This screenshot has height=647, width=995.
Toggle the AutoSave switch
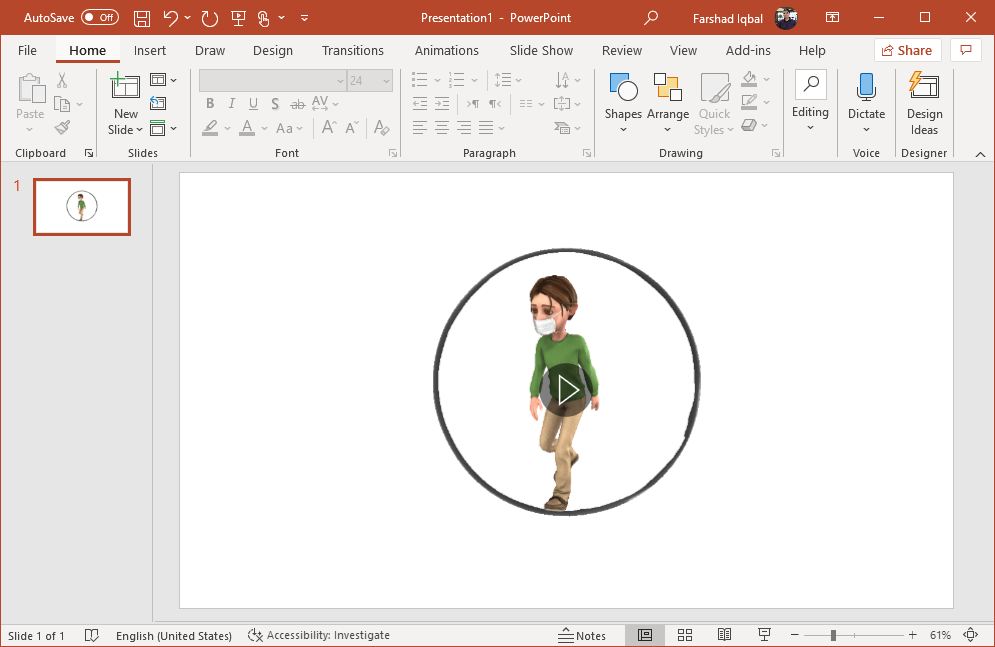coord(99,18)
